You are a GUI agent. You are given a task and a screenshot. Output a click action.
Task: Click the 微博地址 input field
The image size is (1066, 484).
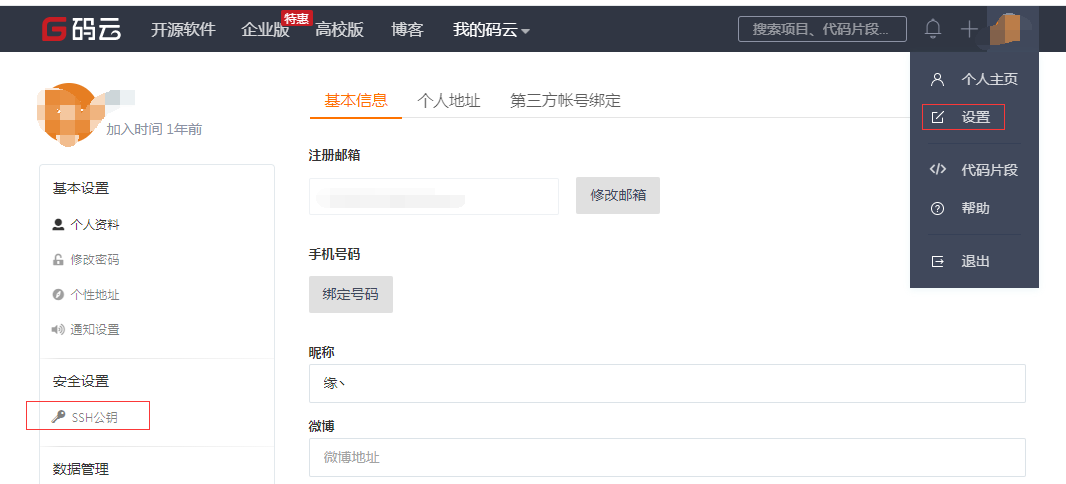tap(667, 457)
